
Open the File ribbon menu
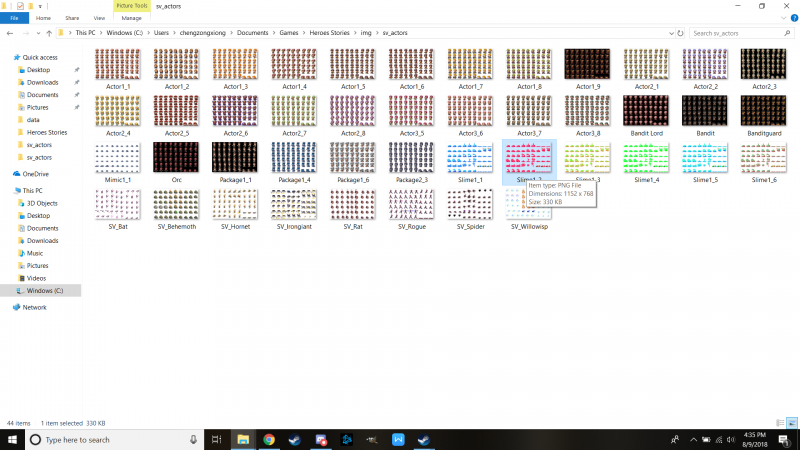pos(14,18)
